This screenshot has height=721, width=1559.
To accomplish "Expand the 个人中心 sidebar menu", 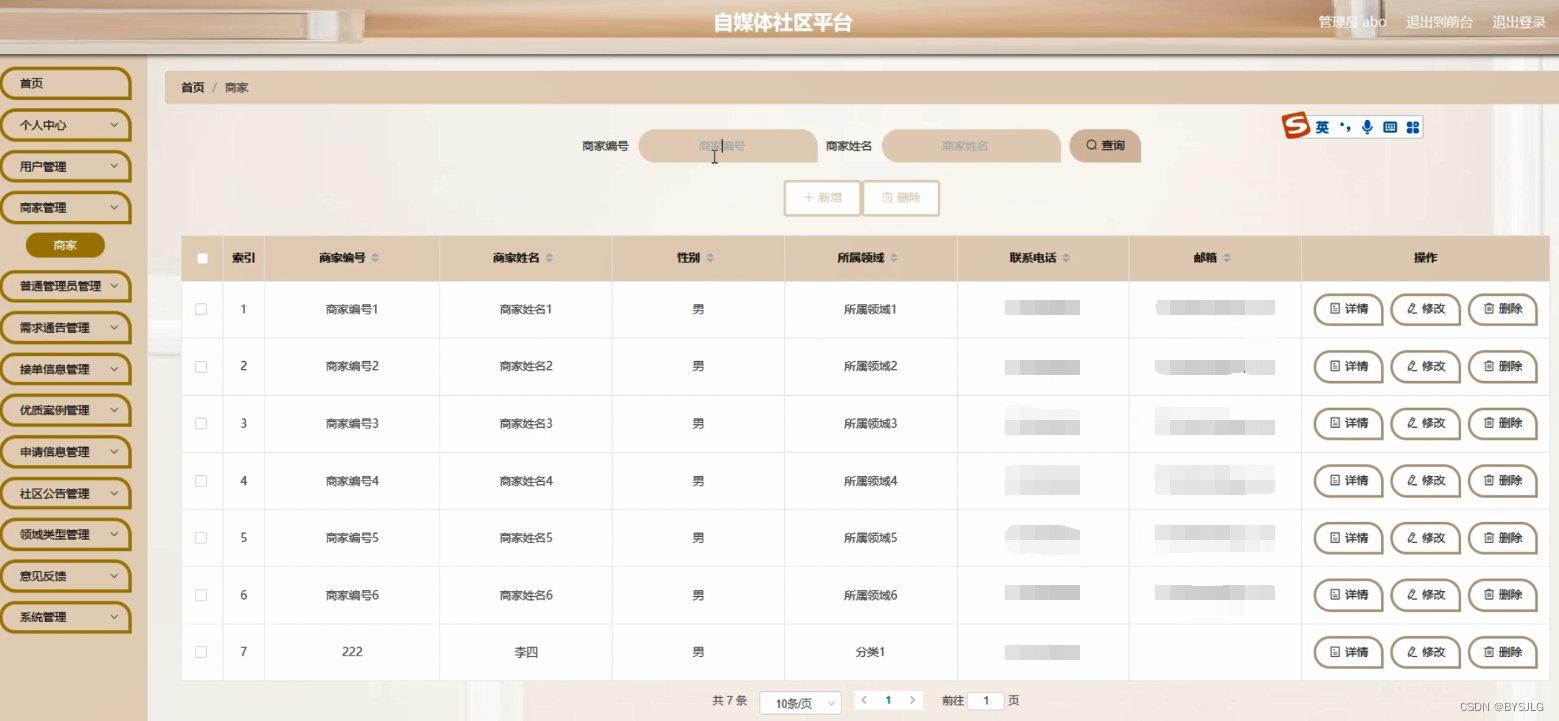I will 65,125.
